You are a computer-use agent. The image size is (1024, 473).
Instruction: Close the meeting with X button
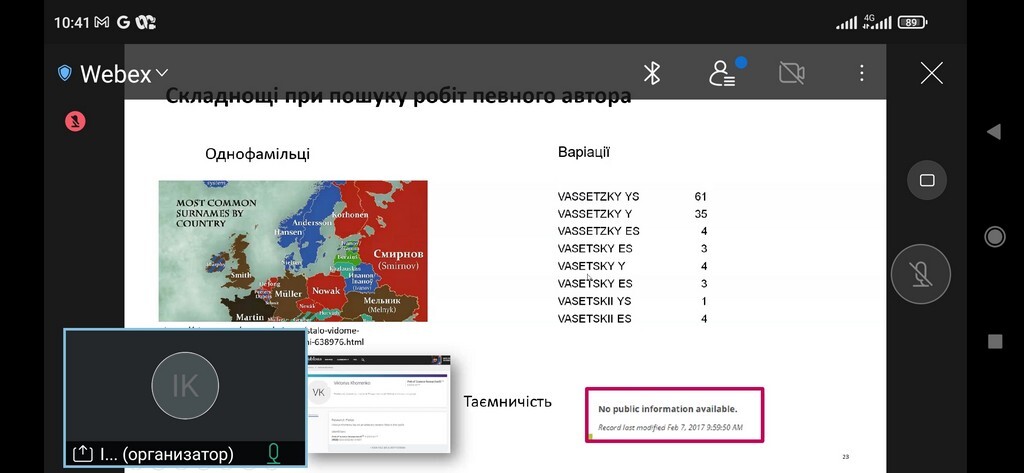931,73
